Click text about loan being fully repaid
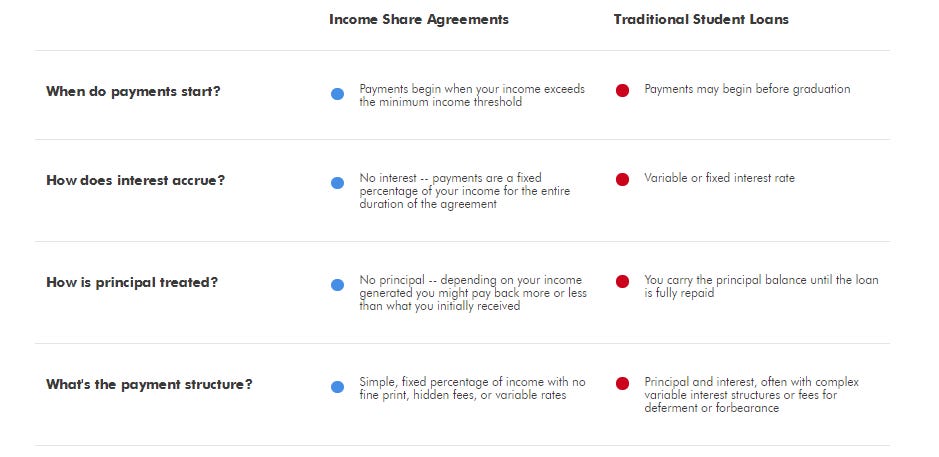The image size is (939, 457). tap(761, 286)
